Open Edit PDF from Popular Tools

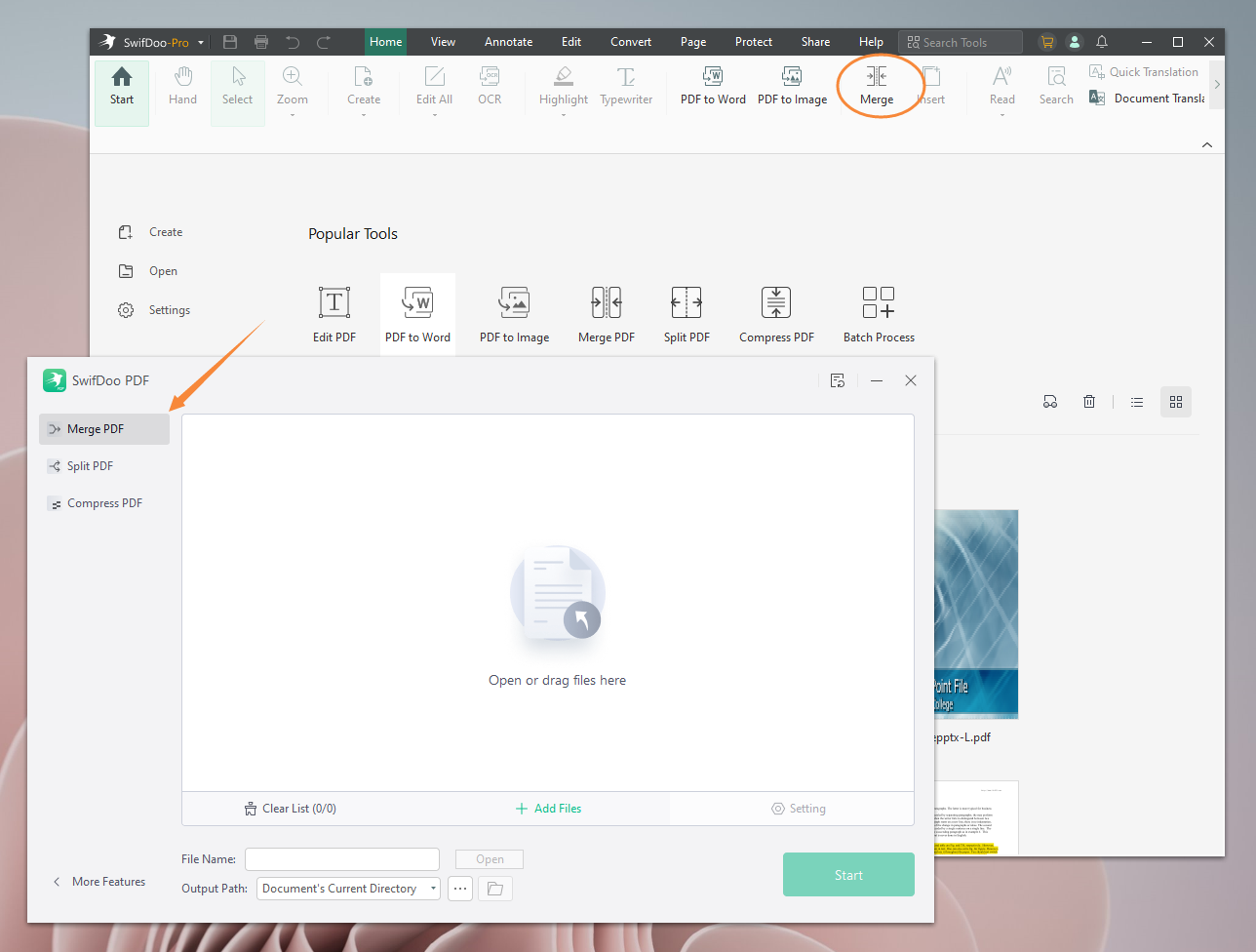point(334,314)
